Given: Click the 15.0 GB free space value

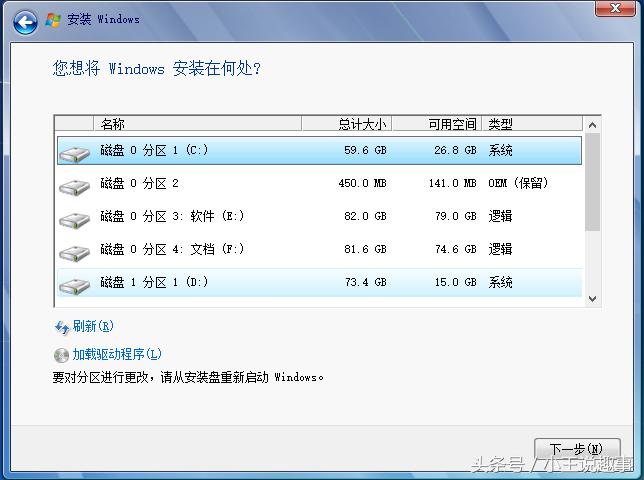Looking at the screenshot, I should 455,282.
